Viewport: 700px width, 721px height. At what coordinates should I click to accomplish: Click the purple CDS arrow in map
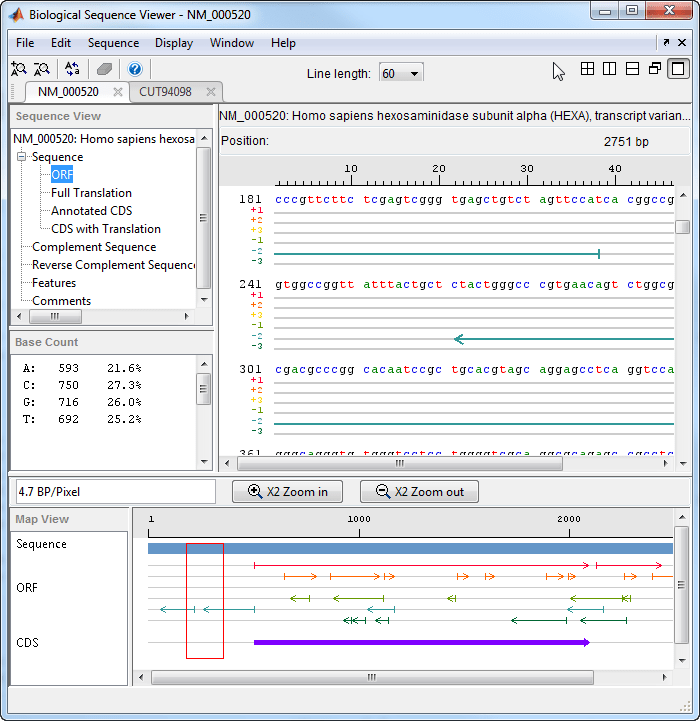pyautogui.click(x=422, y=642)
